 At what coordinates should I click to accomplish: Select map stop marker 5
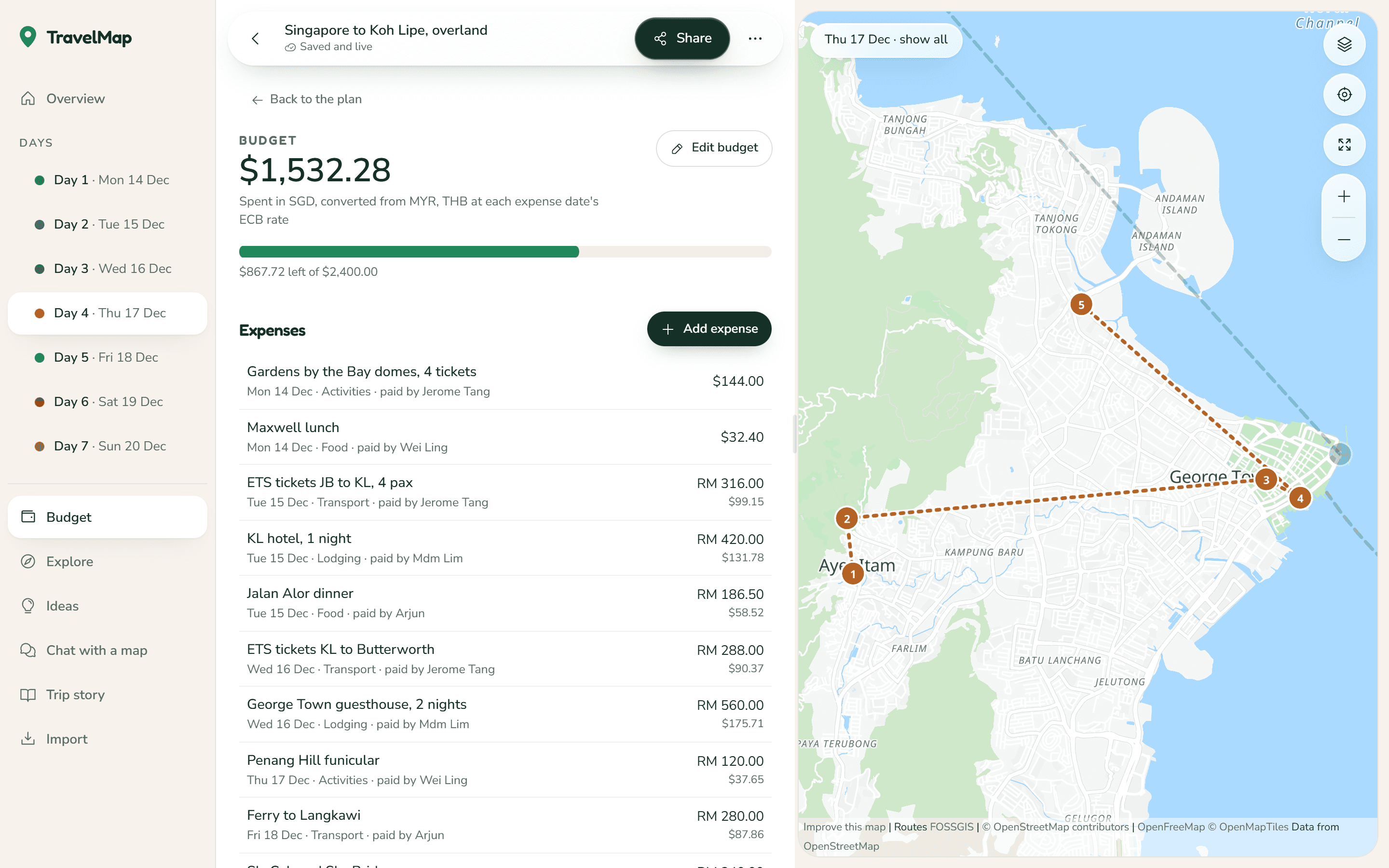(x=1081, y=304)
